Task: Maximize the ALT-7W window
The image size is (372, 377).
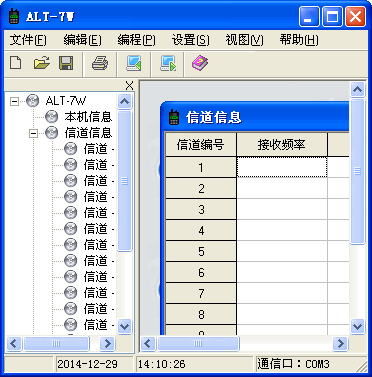Action: 332,17
